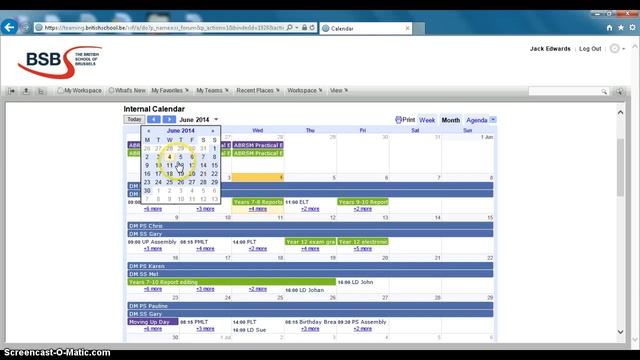Select June 15 in mini calendar

tap(214, 165)
